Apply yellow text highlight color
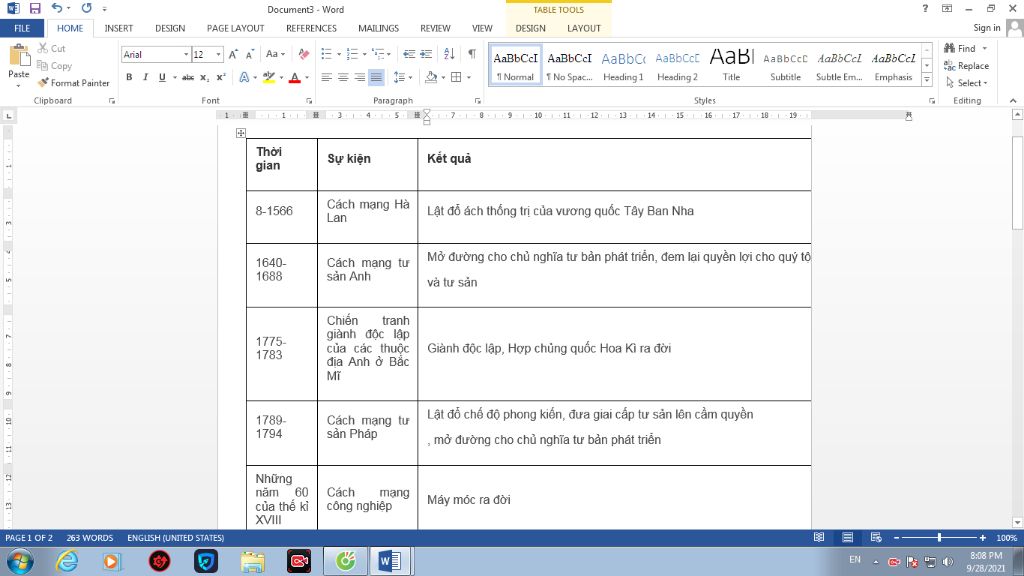1024x576 pixels. [268, 77]
